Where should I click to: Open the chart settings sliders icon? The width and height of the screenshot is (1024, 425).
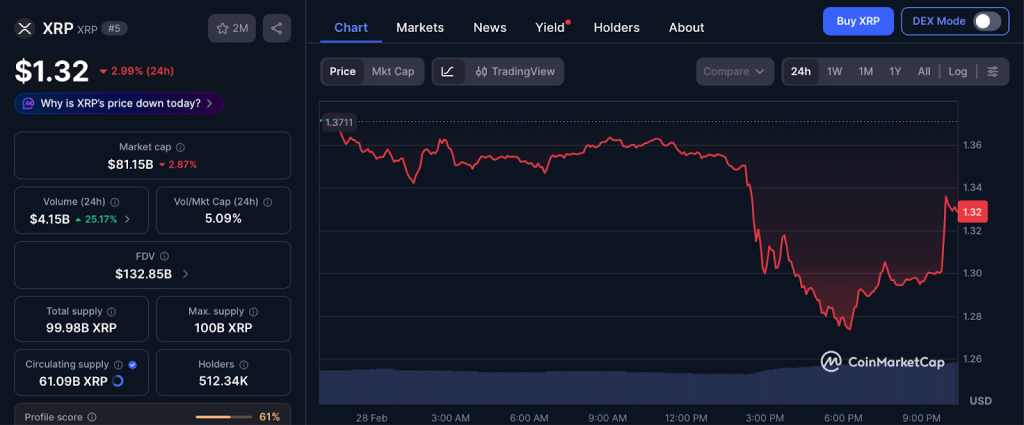[x=992, y=71]
